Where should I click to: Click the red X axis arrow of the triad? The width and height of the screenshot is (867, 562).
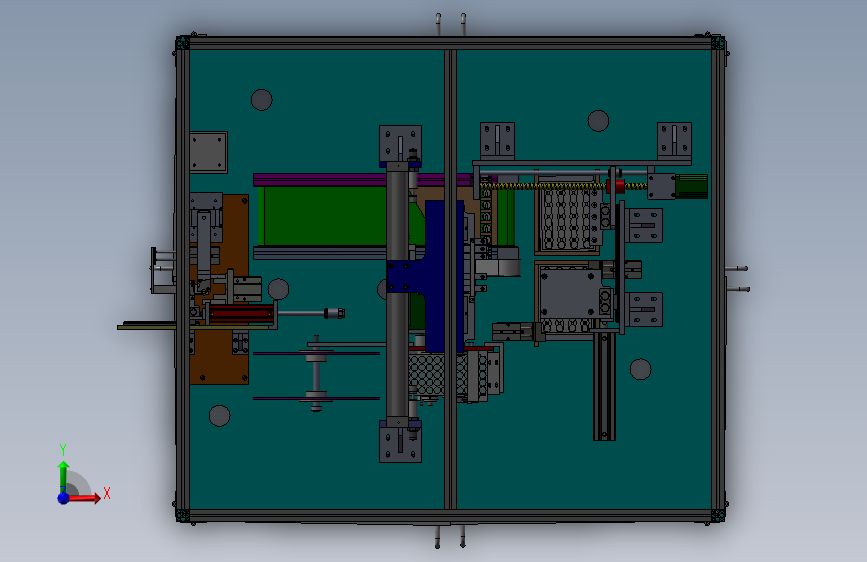click(x=84, y=498)
